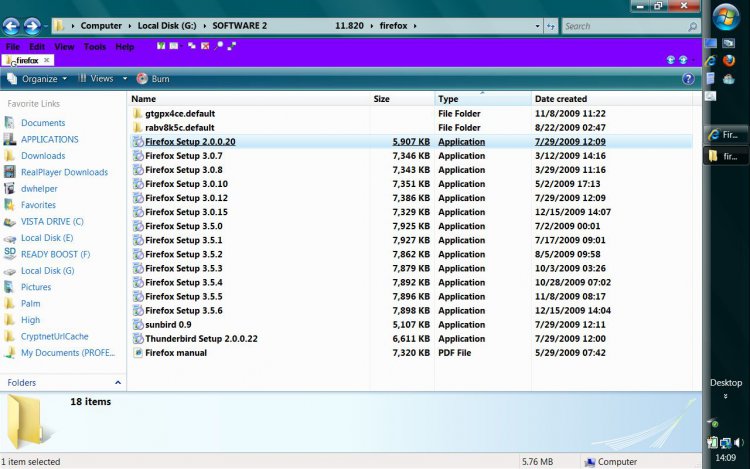Sort by the Size column header
This screenshot has height=469, width=750.
(402, 99)
